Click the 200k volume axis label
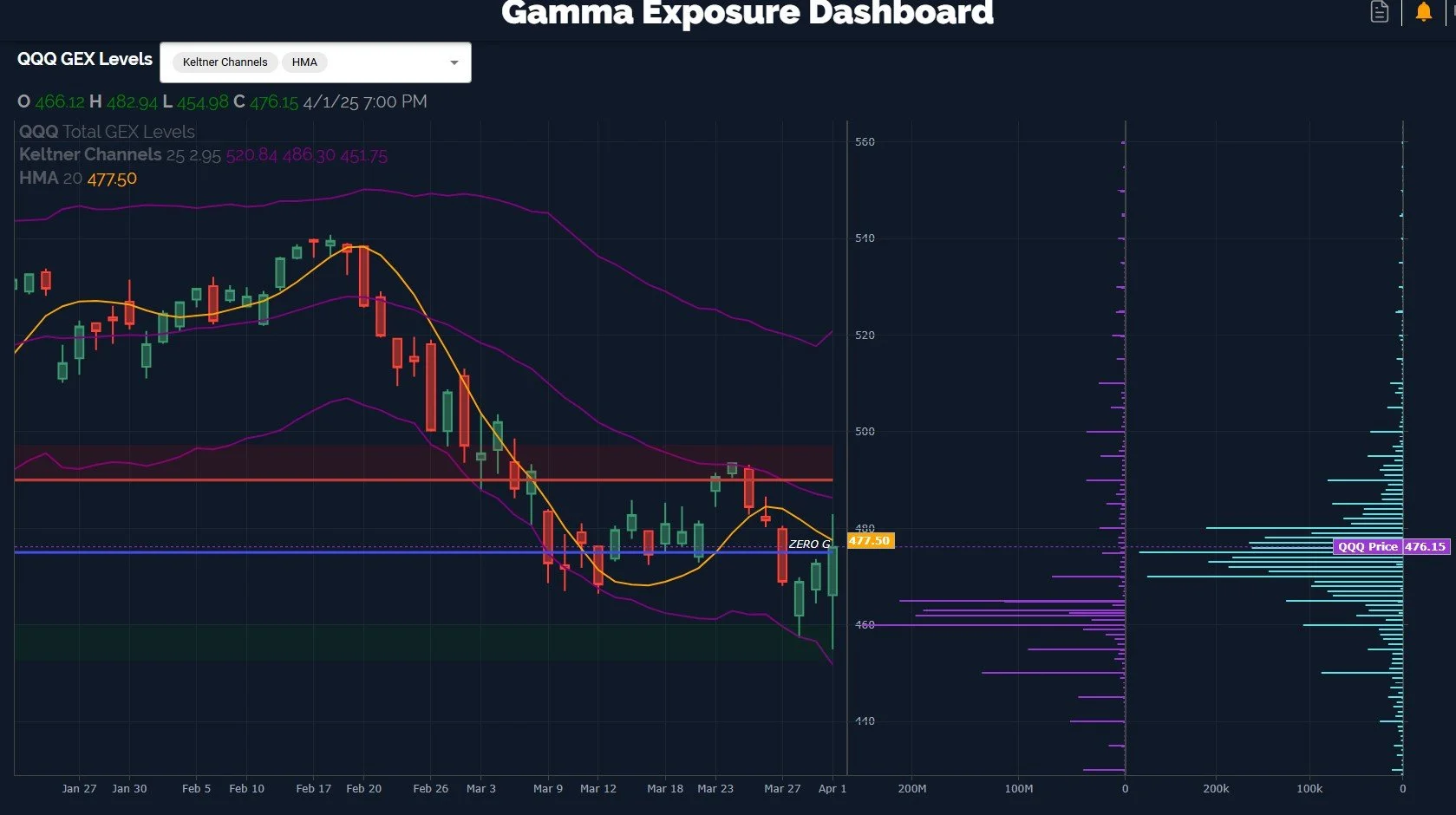This screenshot has height=815, width=1456. pos(1216,788)
